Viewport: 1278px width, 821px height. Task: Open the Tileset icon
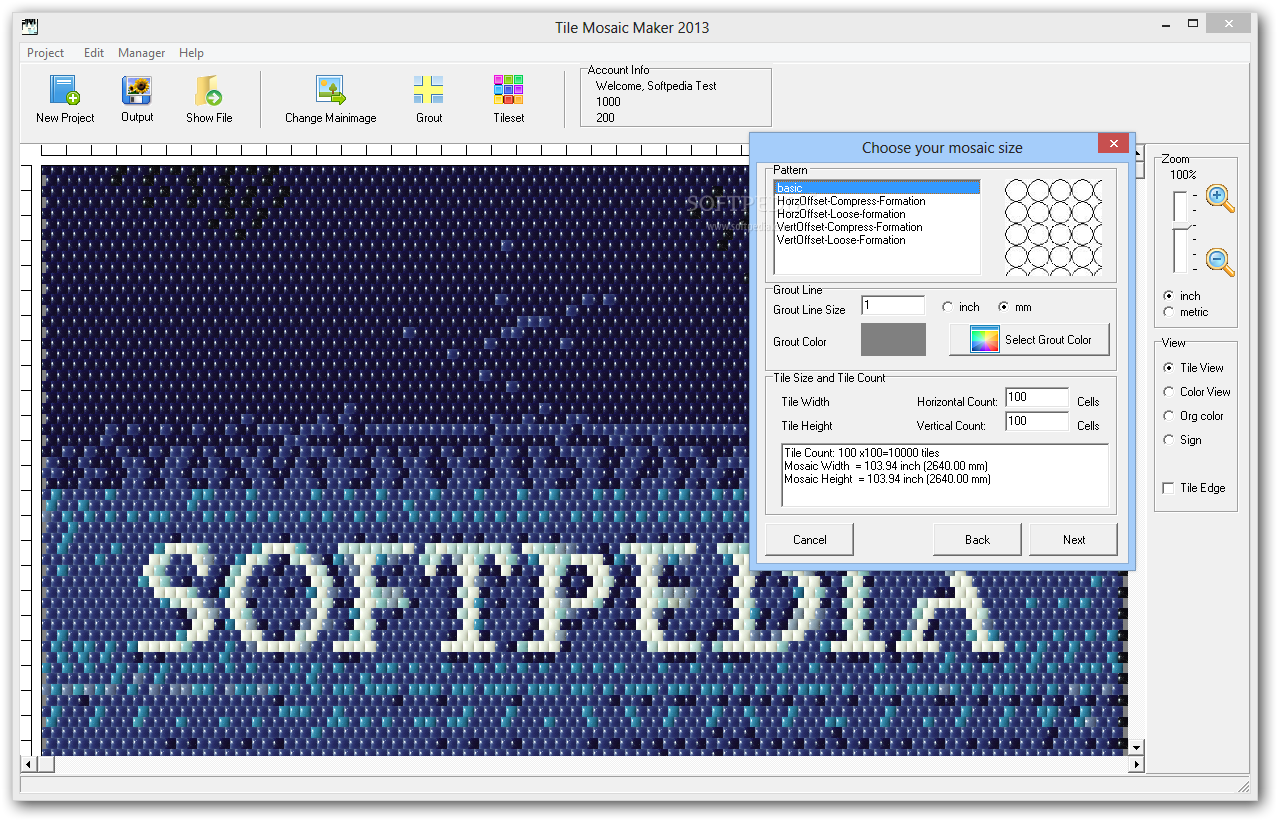pyautogui.click(x=509, y=91)
